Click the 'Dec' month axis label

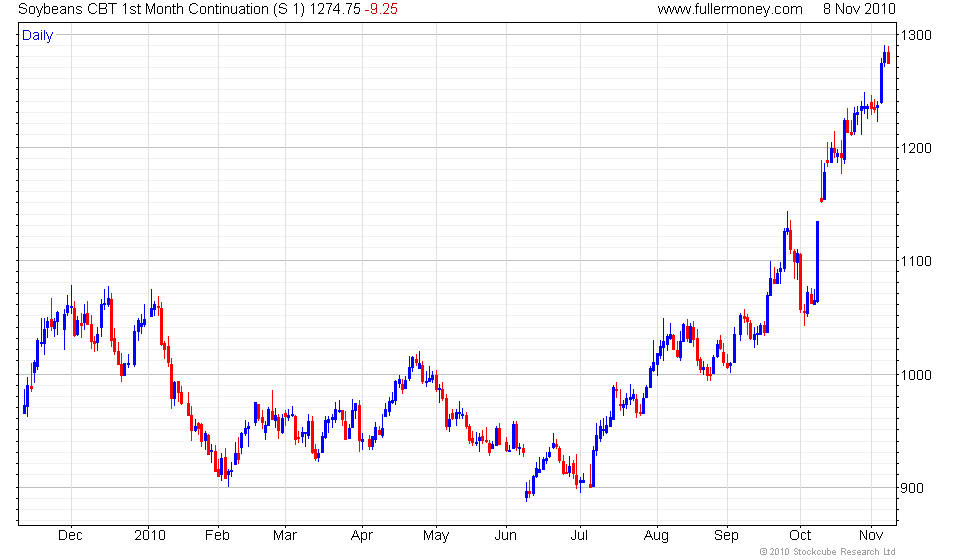(70, 536)
